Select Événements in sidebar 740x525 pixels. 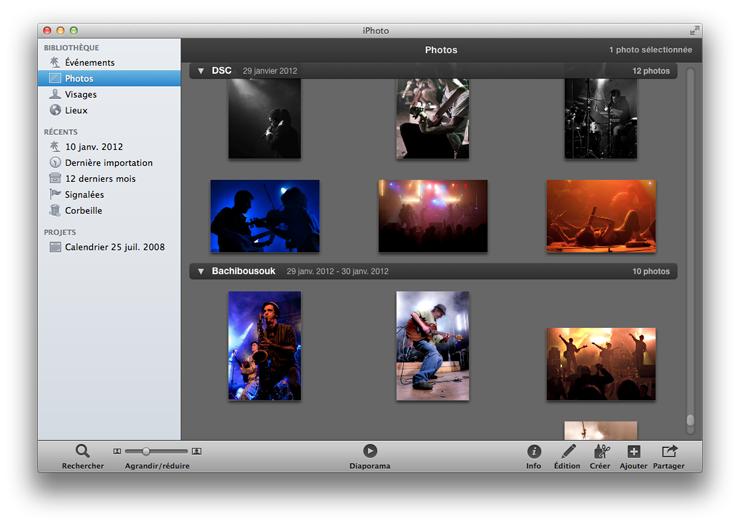pos(89,63)
